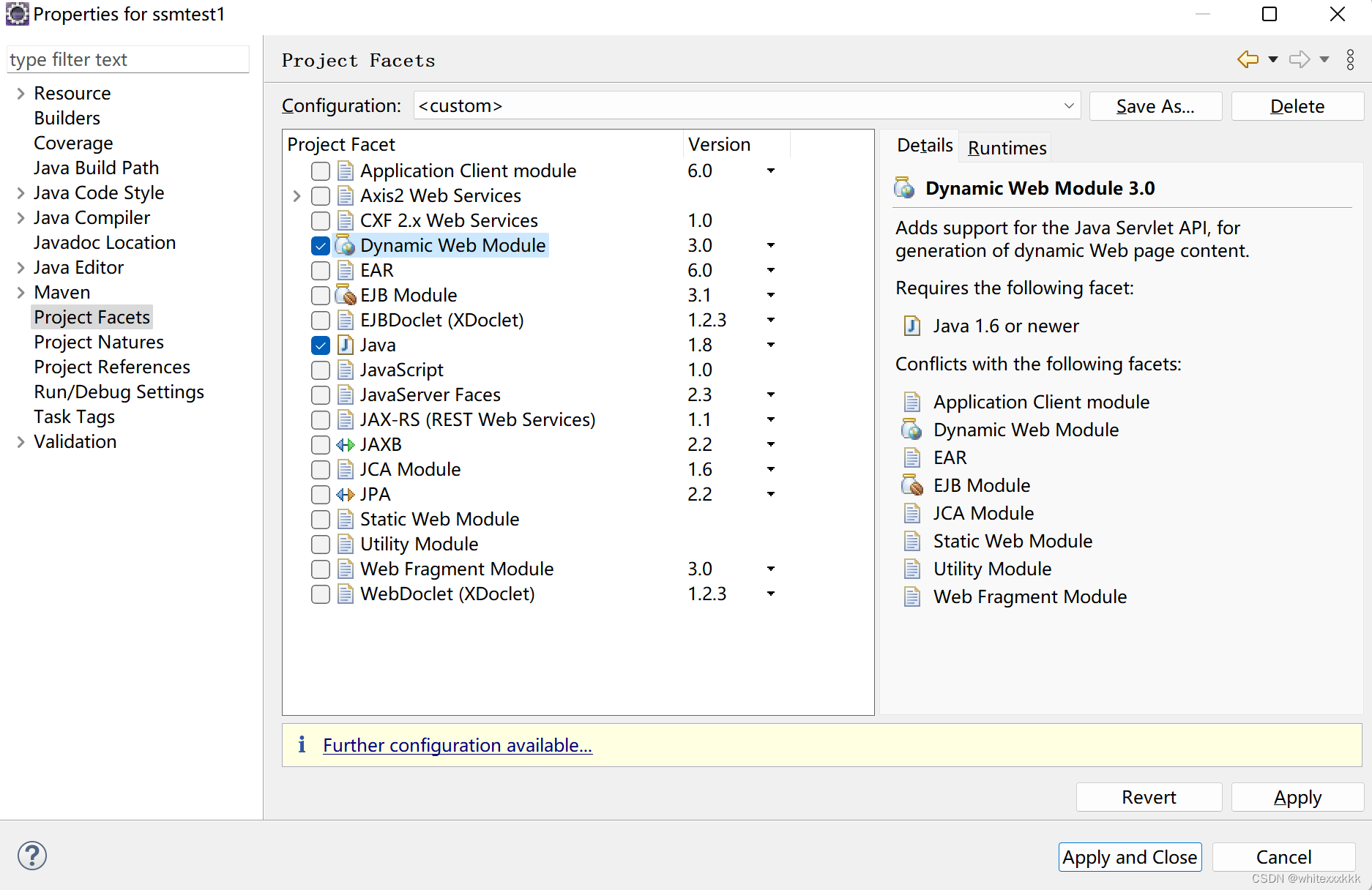Click the Cancel button
The height and width of the screenshot is (890, 1372).
pos(1283,857)
